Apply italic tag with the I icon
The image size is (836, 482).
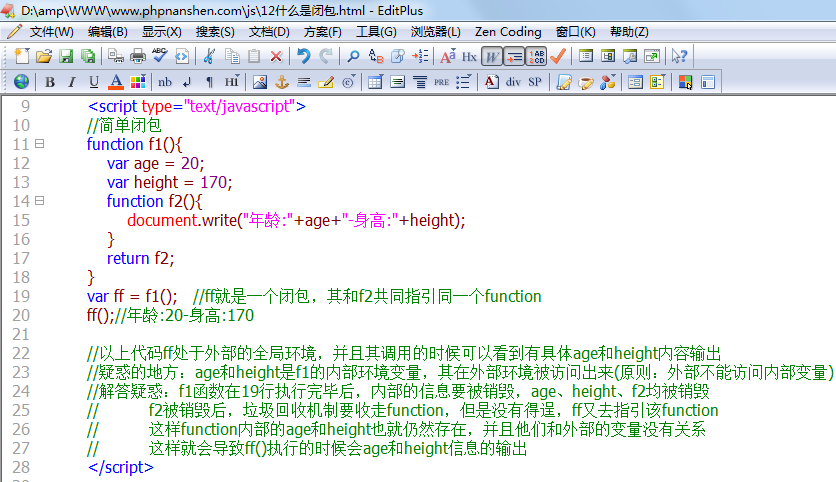point(71,82)
